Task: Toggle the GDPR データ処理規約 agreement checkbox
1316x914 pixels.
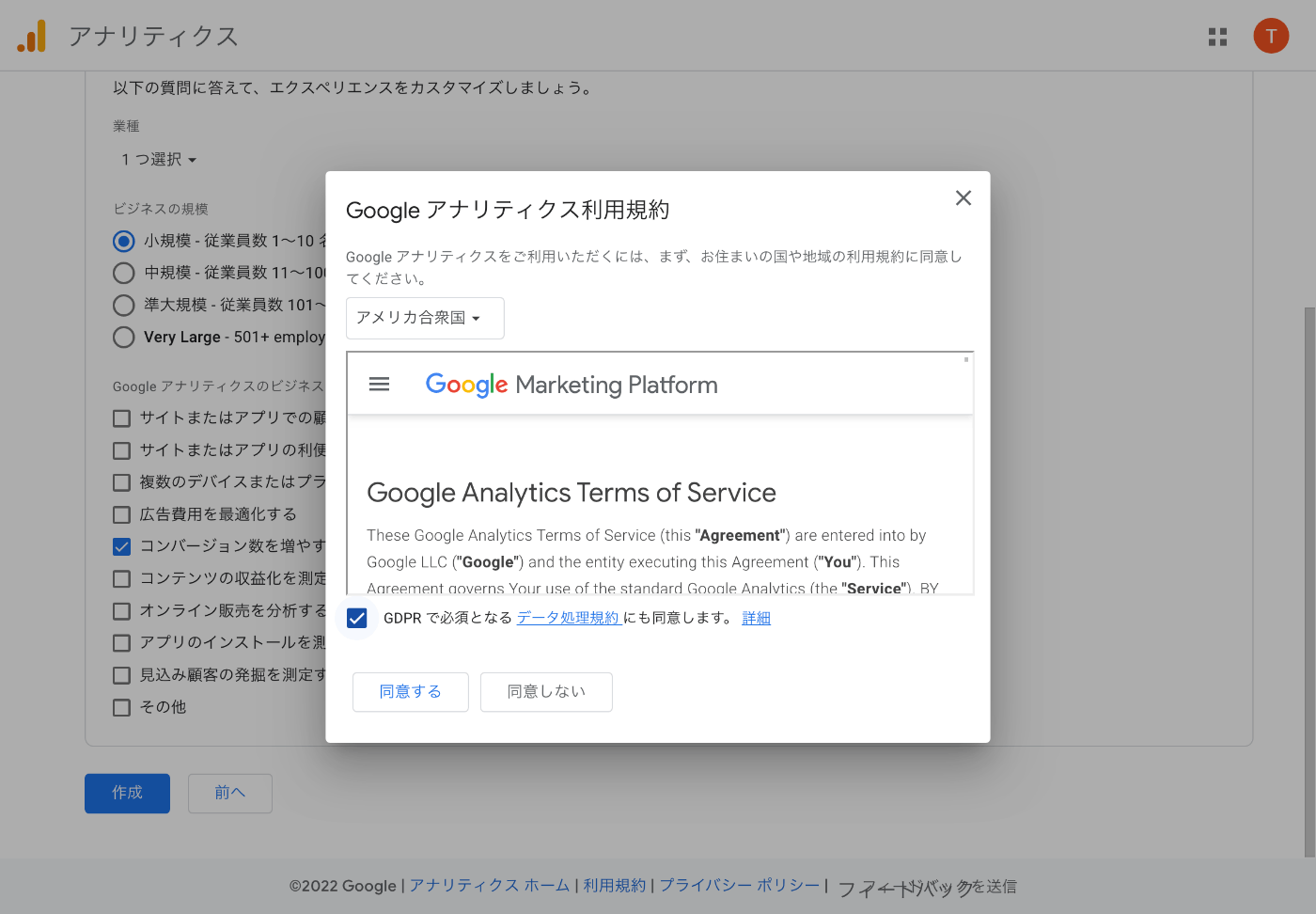Action: [356, 618]
